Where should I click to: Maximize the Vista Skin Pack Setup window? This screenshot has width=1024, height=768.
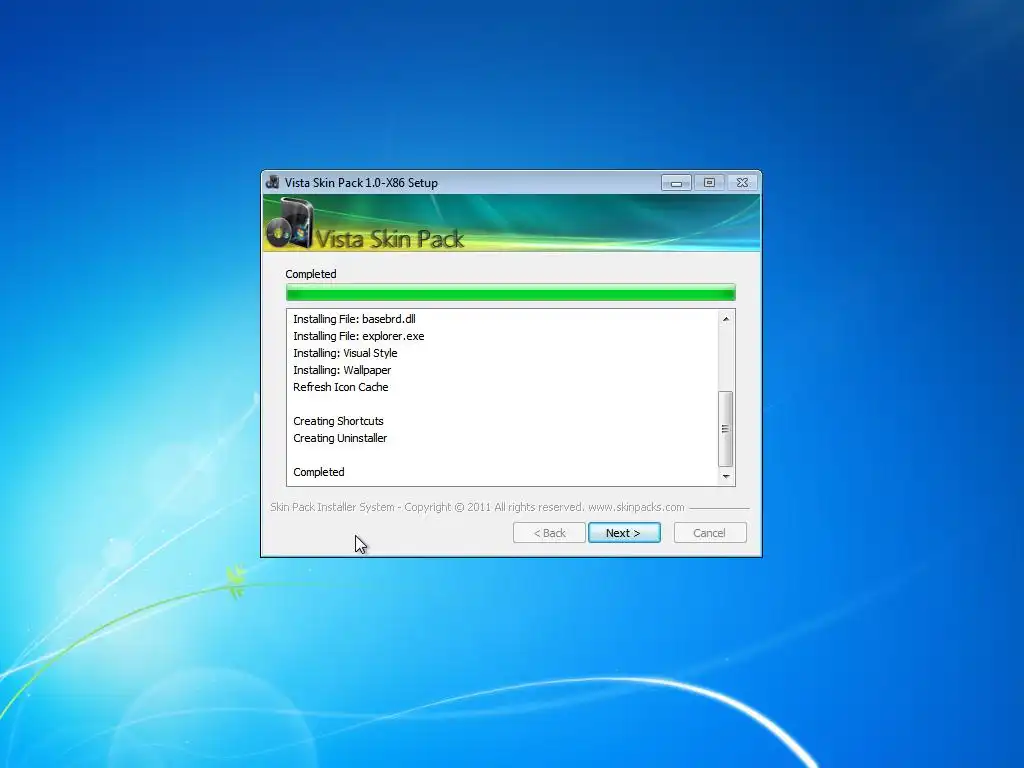click(709, 183)
